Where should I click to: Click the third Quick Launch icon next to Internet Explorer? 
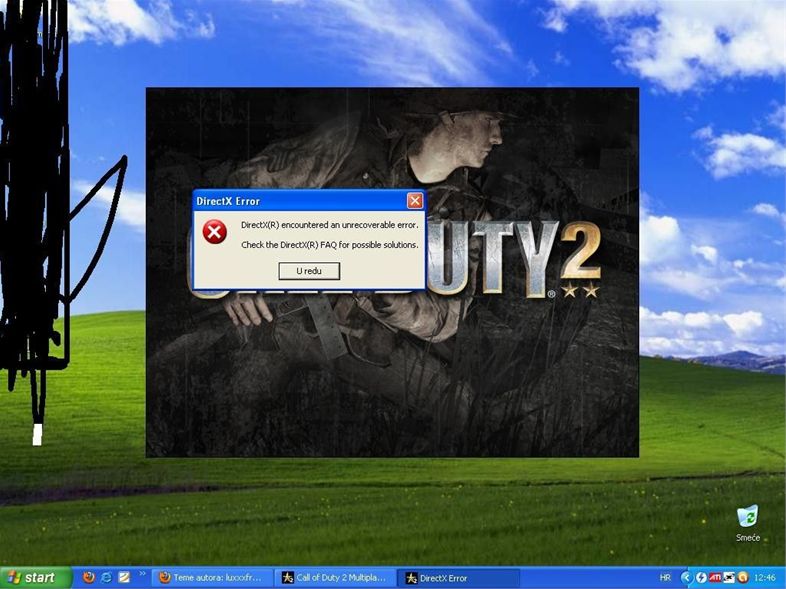click(x=124, y=577)
